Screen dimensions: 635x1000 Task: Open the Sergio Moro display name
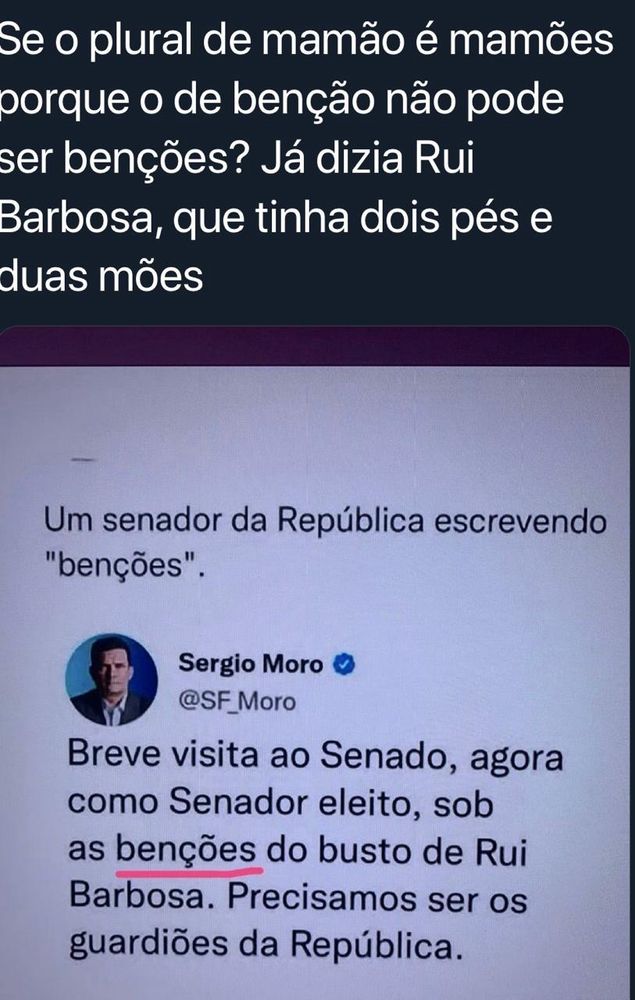[x=251, y=665]
